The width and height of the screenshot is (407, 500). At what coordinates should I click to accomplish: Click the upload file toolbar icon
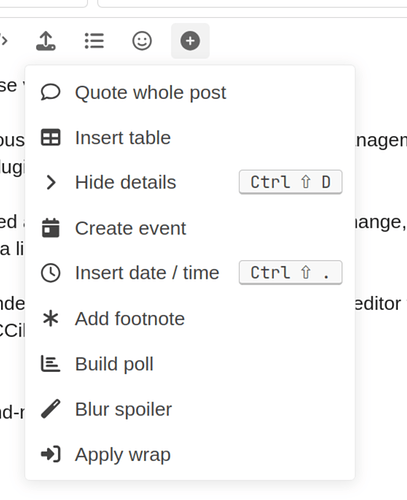point(46,41)
